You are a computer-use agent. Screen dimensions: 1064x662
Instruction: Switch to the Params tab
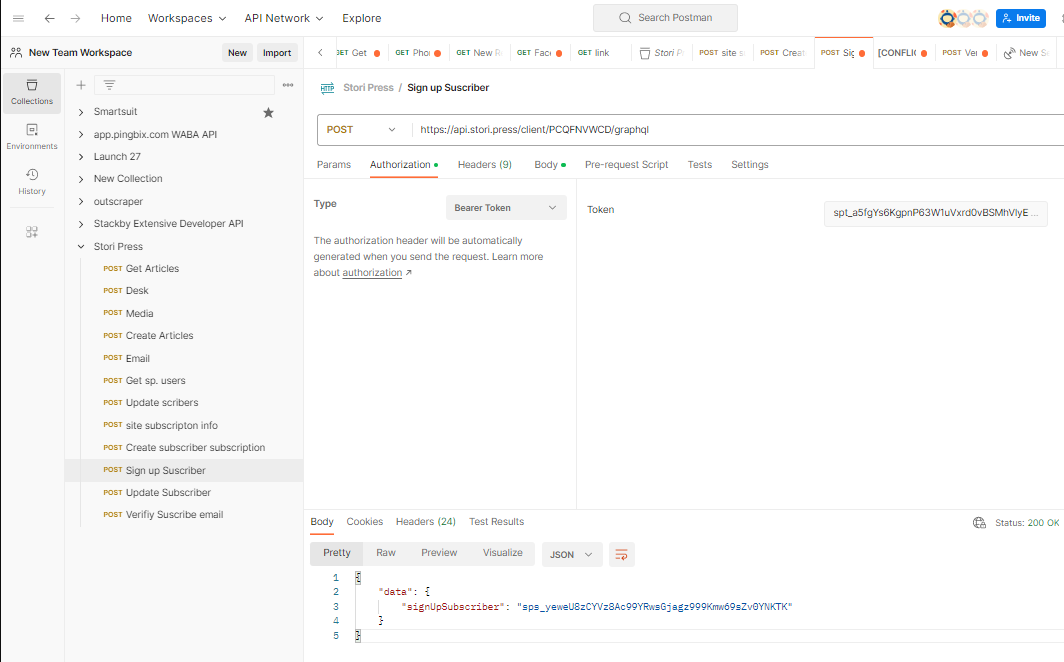334,164
